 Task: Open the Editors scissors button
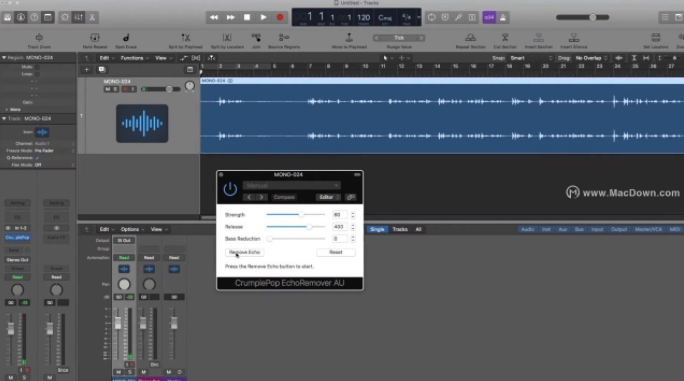(92, 17)
